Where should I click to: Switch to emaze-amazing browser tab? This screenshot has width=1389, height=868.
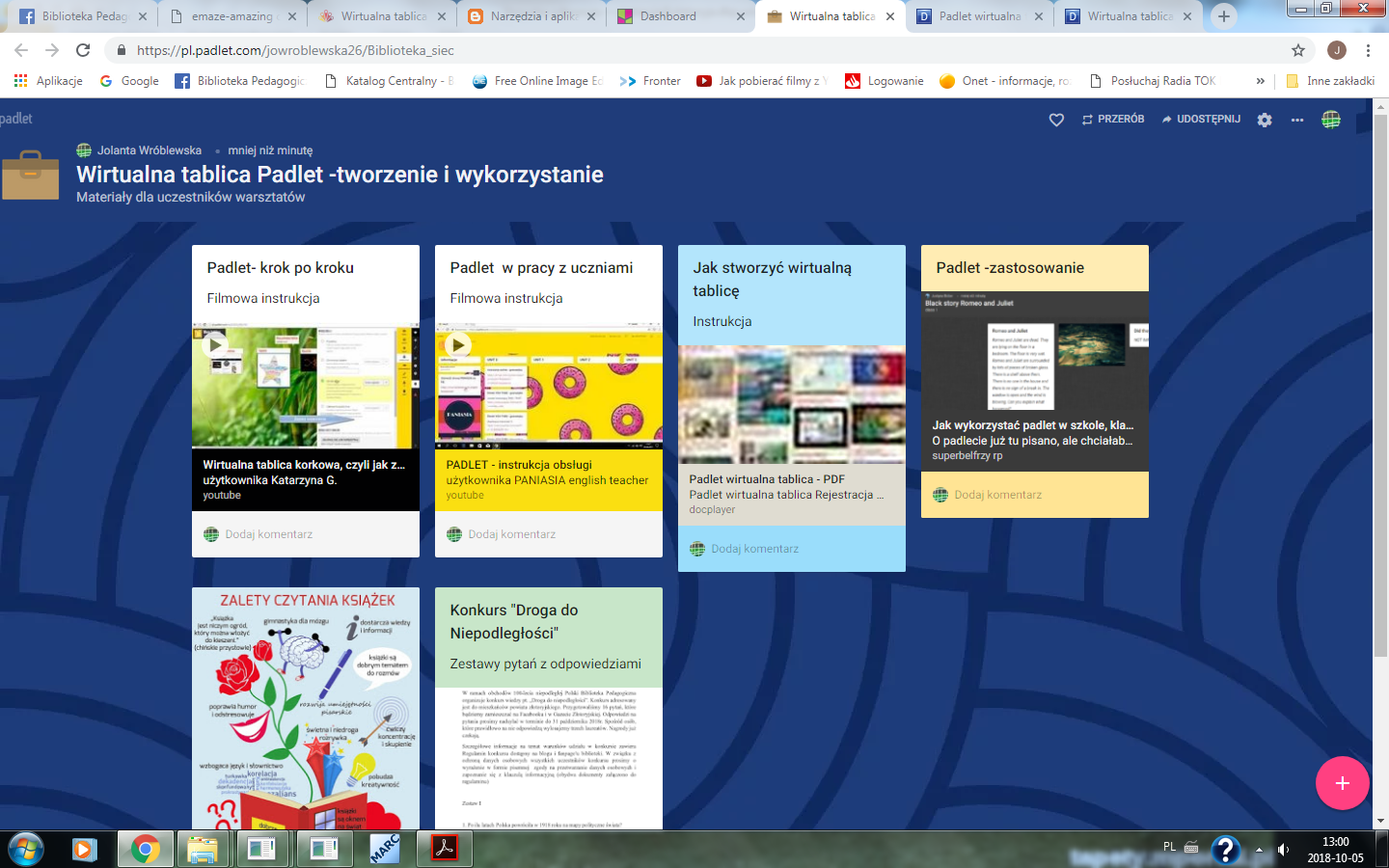click(x=231, y=16)
